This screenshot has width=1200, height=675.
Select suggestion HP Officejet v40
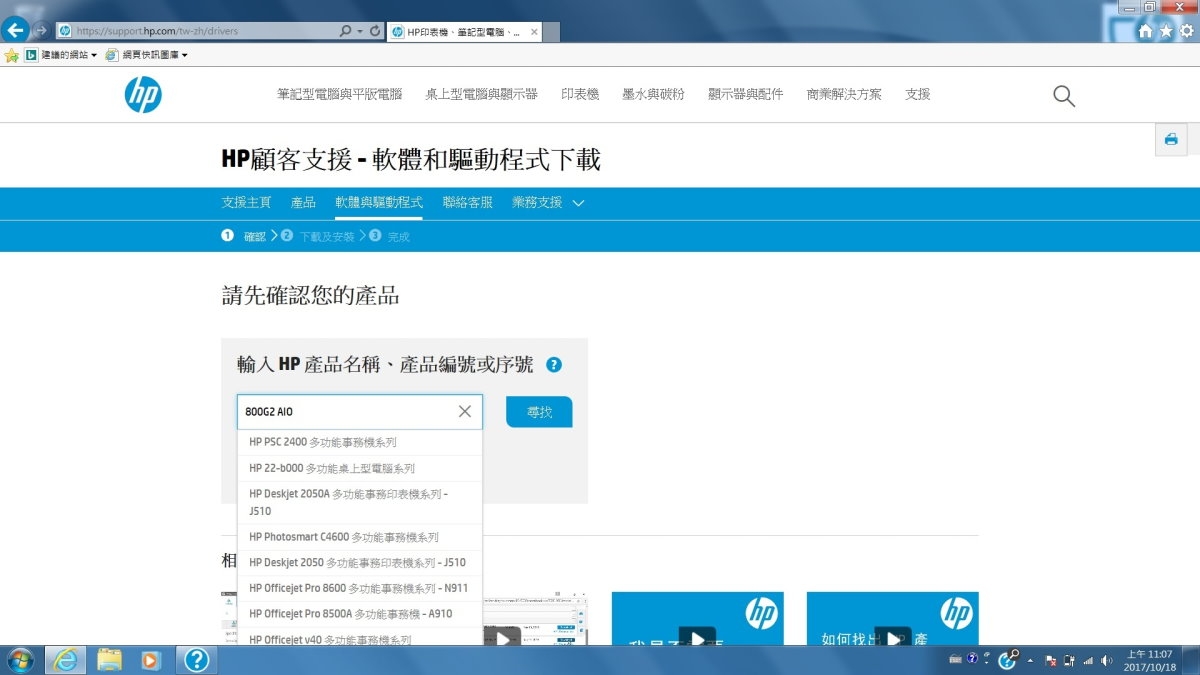360,637
